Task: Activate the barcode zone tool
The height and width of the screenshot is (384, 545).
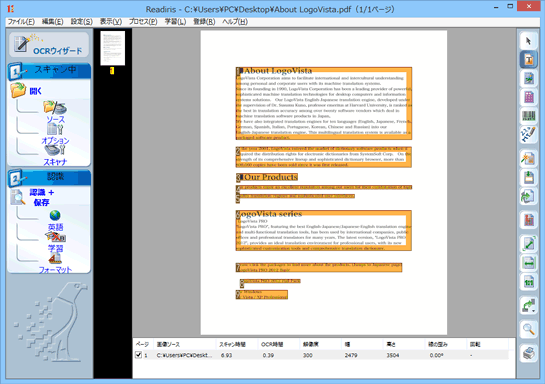Action: [528, 116]
